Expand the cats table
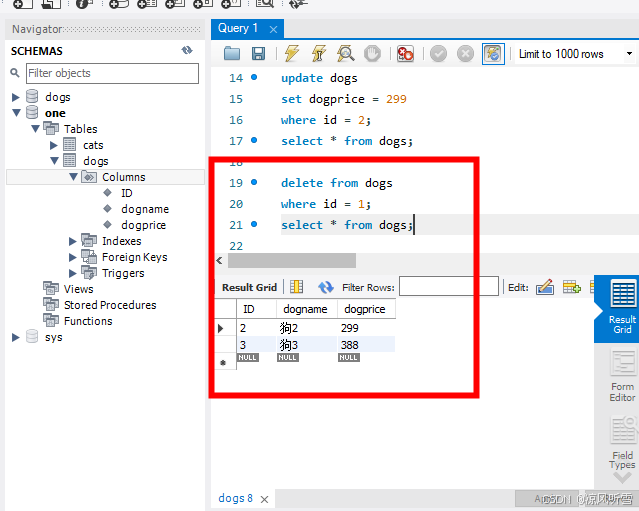 [x=53, y=145]
